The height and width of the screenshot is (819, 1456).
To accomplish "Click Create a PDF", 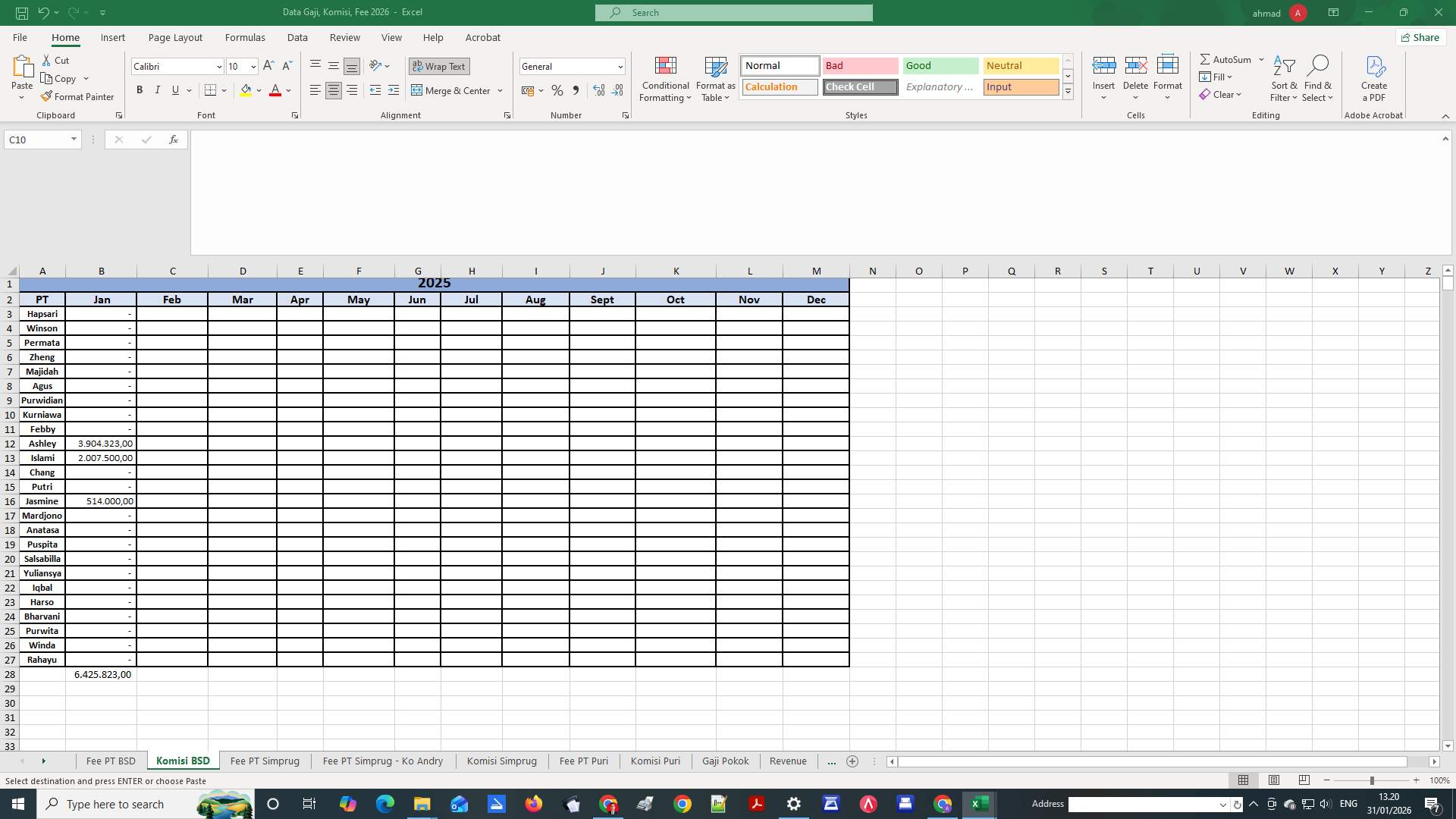I will tap(1374, 79).
